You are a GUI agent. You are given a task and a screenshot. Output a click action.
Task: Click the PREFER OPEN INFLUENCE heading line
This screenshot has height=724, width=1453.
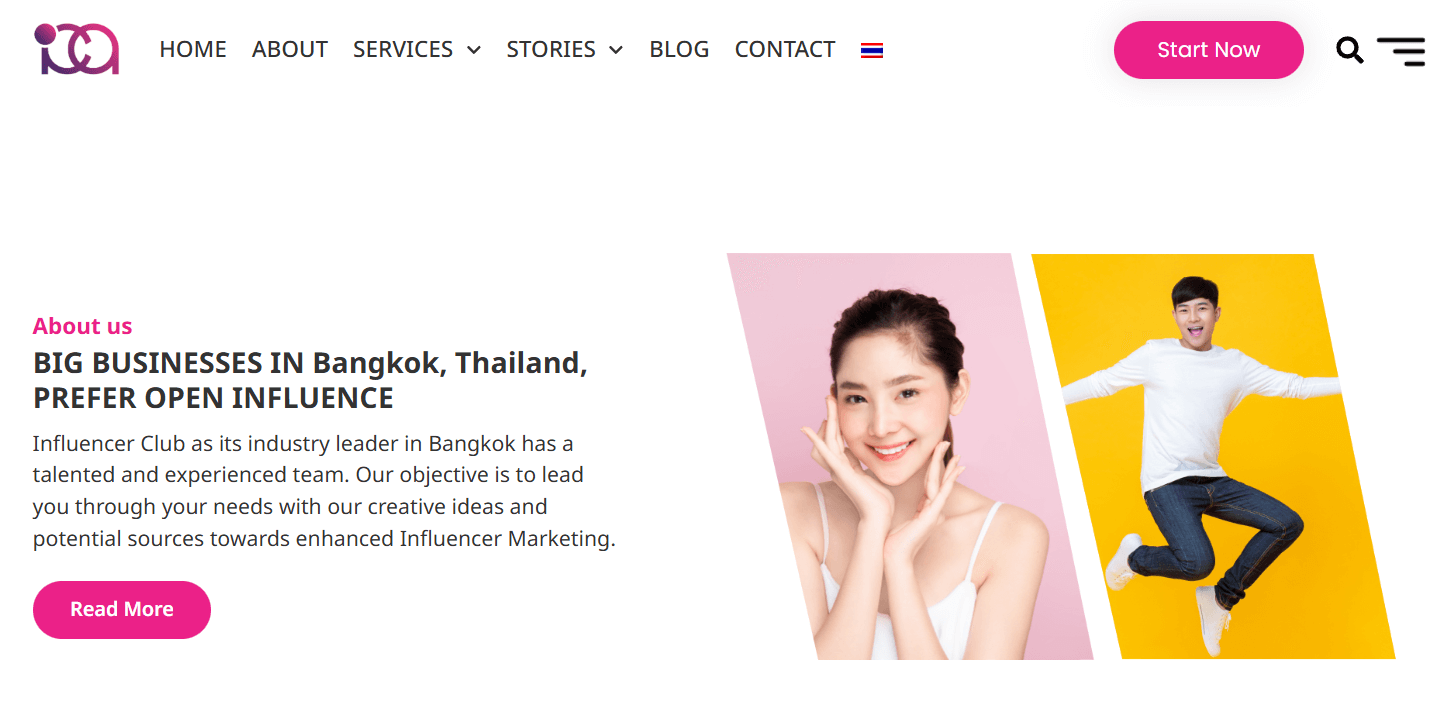click(x=213, y=398)
